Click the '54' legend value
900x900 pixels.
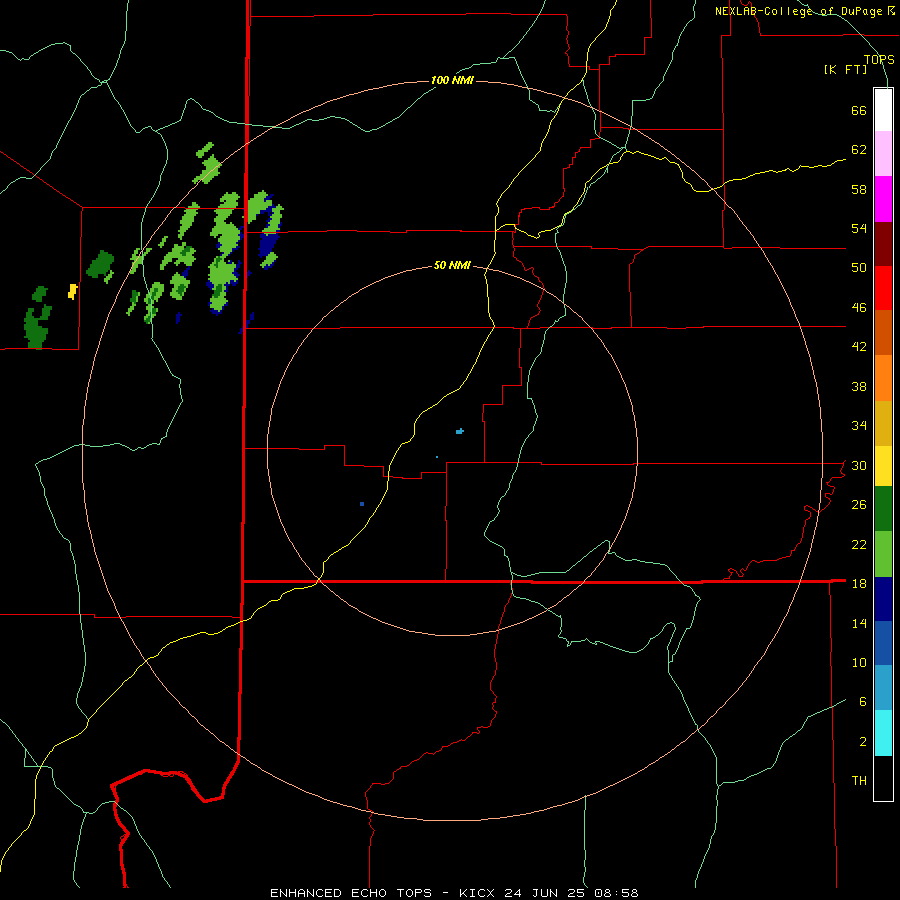(x=859, y=228)
